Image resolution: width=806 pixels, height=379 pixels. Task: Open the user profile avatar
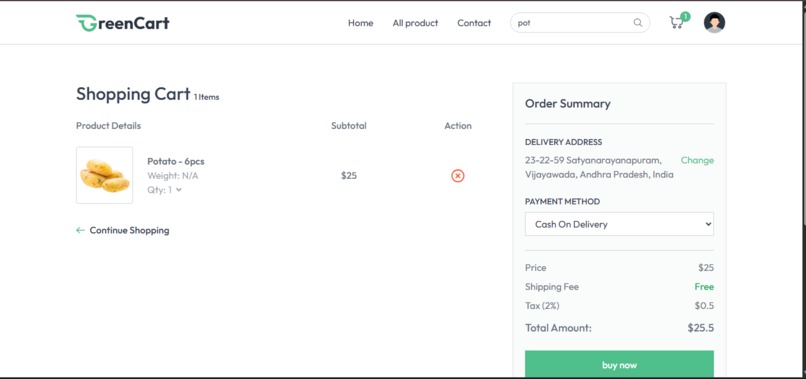tap(714, 23)
